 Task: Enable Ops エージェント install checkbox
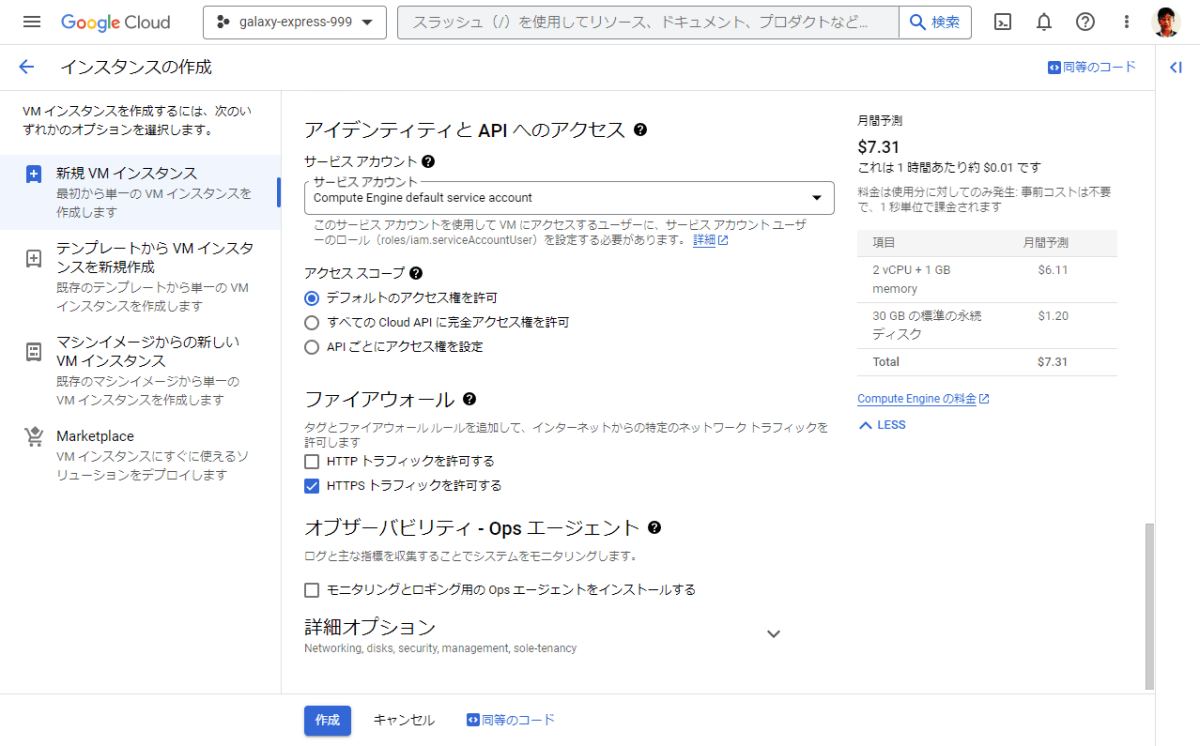click(312, 589)
